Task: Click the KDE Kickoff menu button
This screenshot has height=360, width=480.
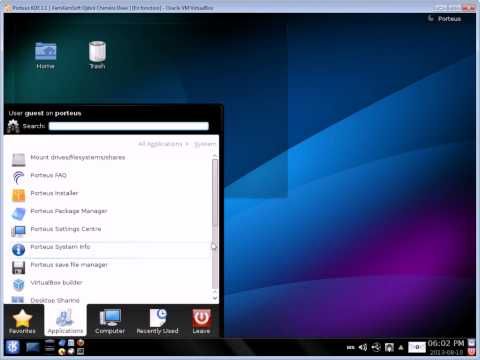Action: point(12,348)
